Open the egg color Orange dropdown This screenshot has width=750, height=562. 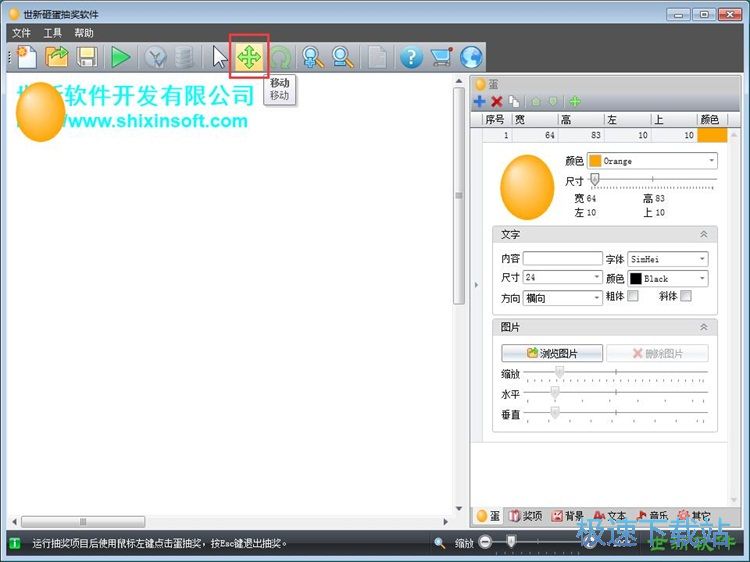click(x=652, y=161)
